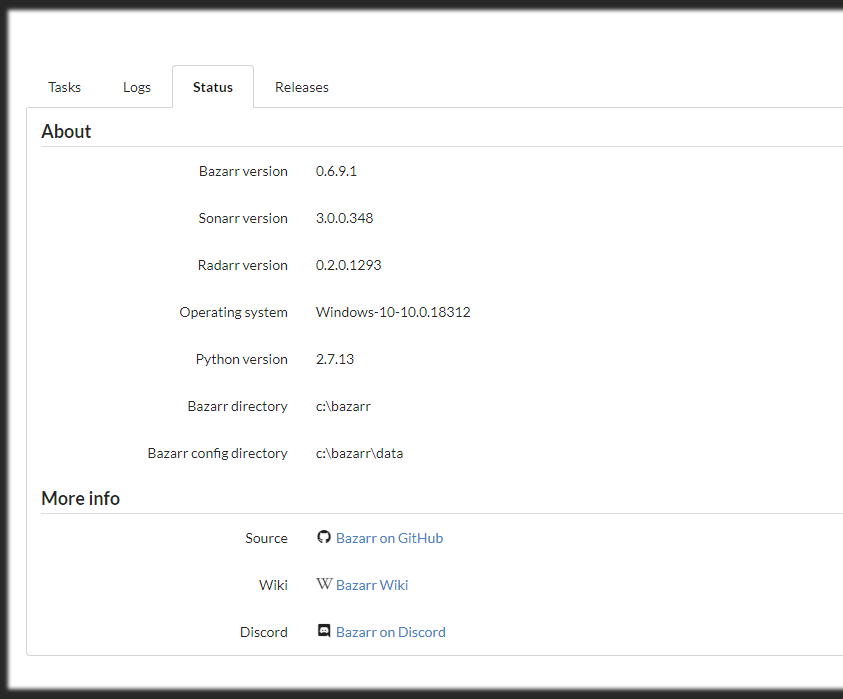Click the Source label
Screen dimensions: 843x699
[266, 538]
